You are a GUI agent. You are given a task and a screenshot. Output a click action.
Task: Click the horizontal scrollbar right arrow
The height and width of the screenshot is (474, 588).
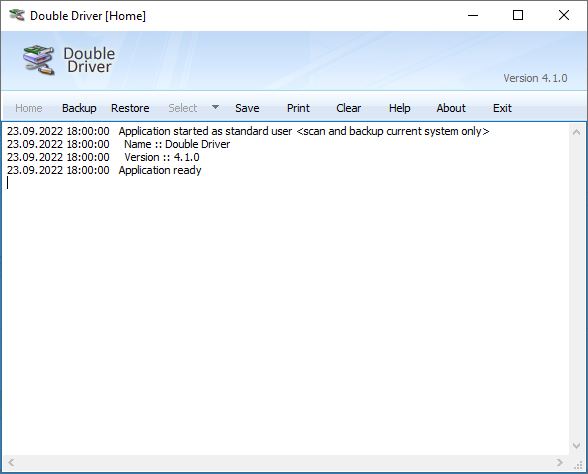coord(560,462)
